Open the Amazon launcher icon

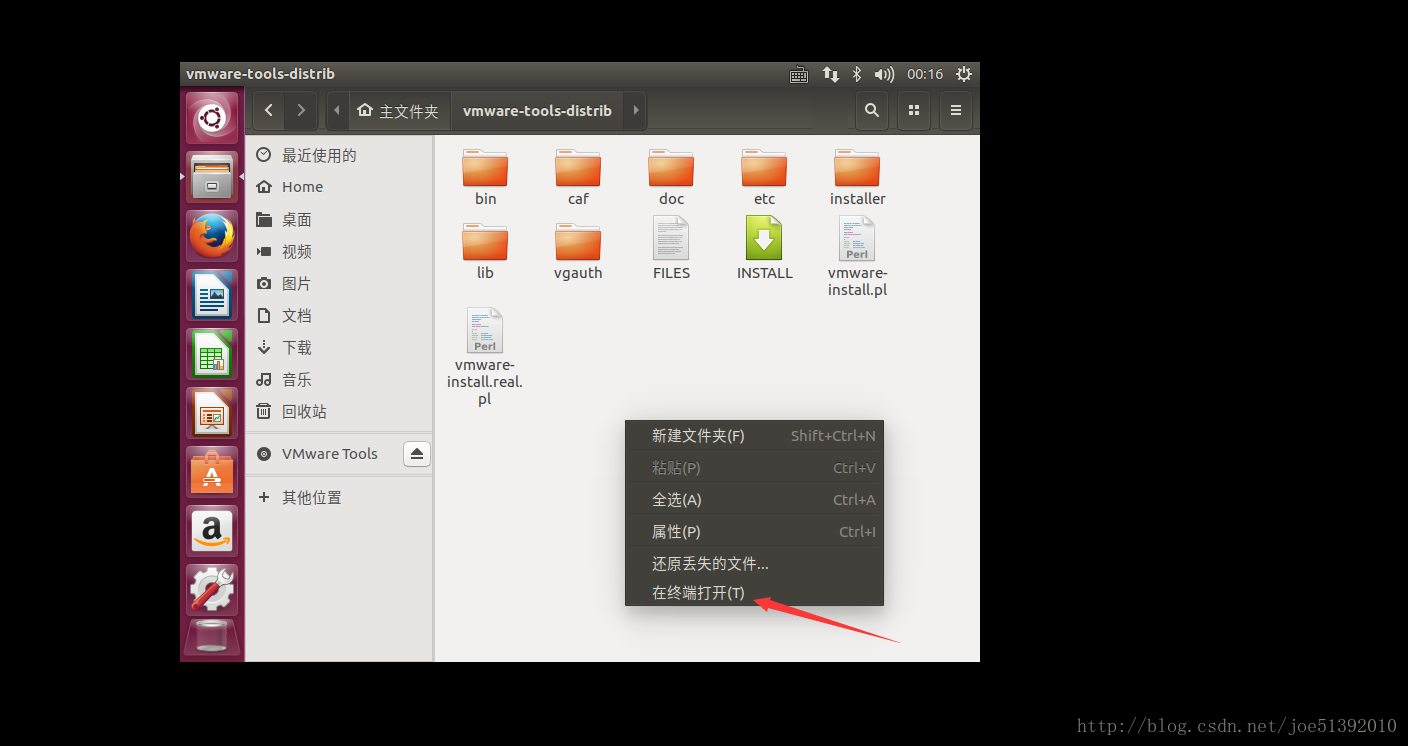(x=212, y=531)
